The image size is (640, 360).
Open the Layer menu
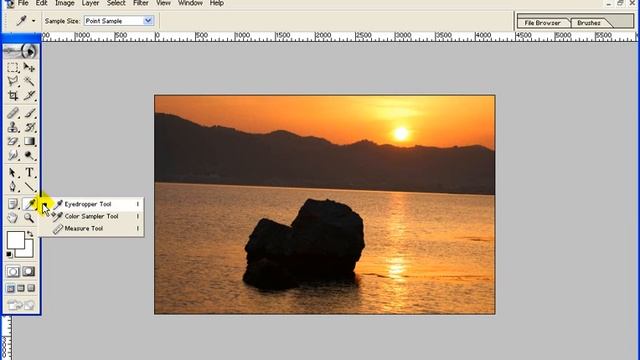click(x=90, y=3)
